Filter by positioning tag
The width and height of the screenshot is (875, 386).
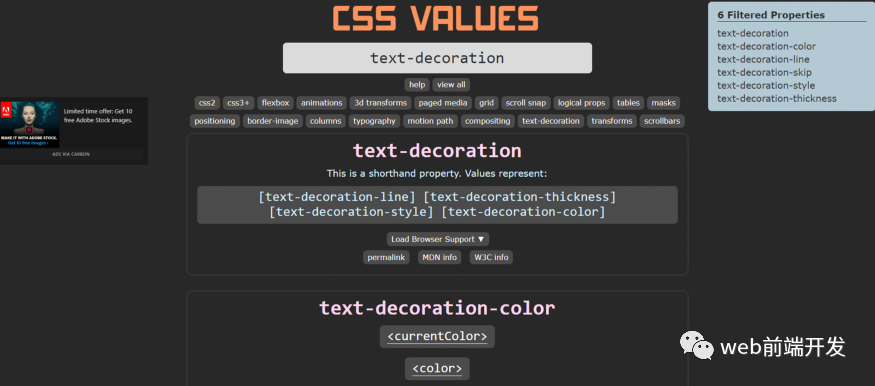[x=215, y=121]
